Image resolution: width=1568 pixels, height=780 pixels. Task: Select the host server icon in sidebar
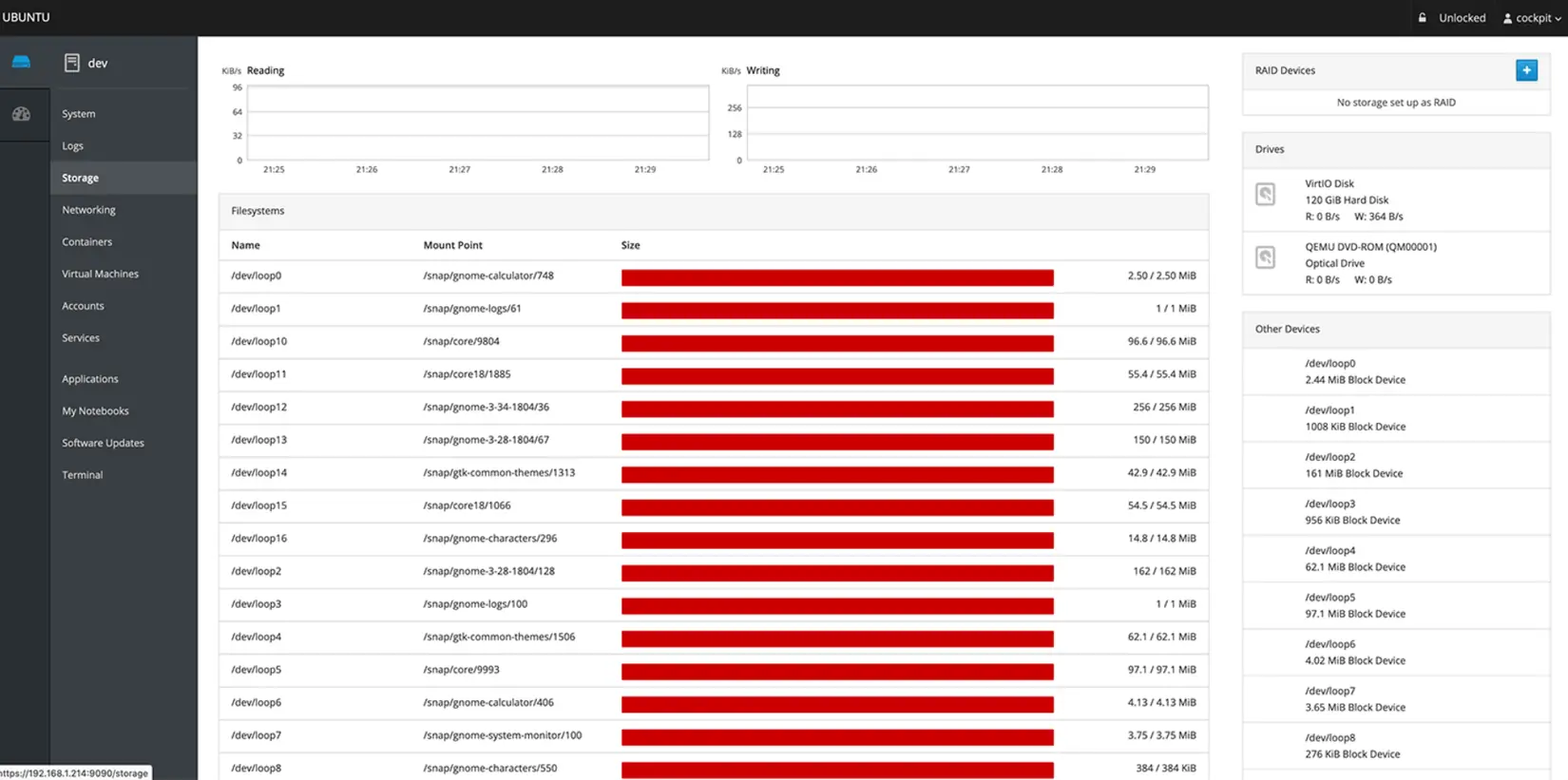21,62
